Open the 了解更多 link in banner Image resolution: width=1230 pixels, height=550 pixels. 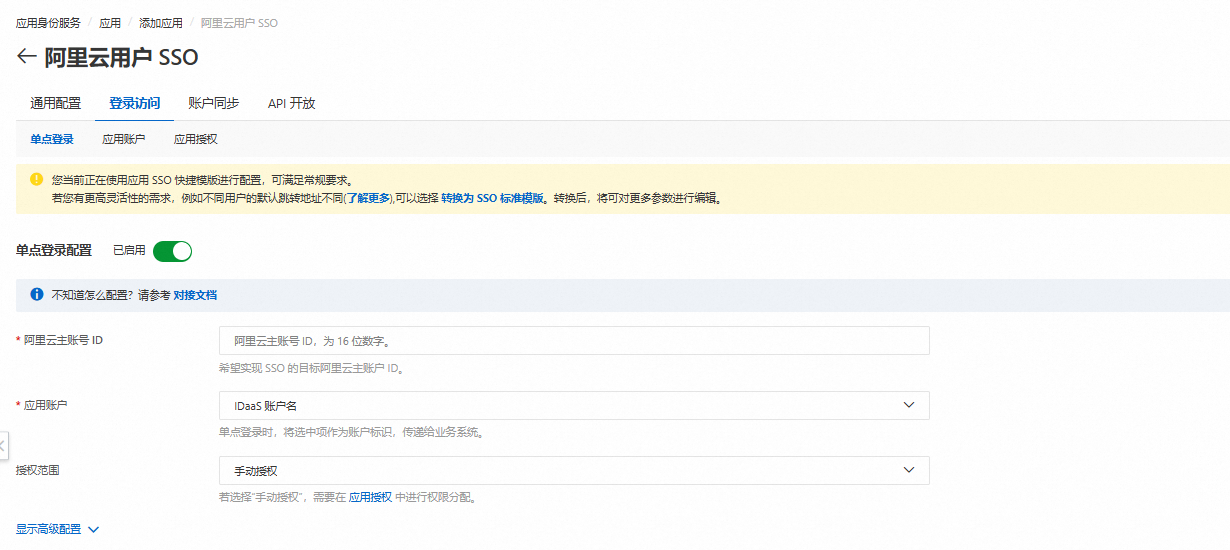point(368,198)
